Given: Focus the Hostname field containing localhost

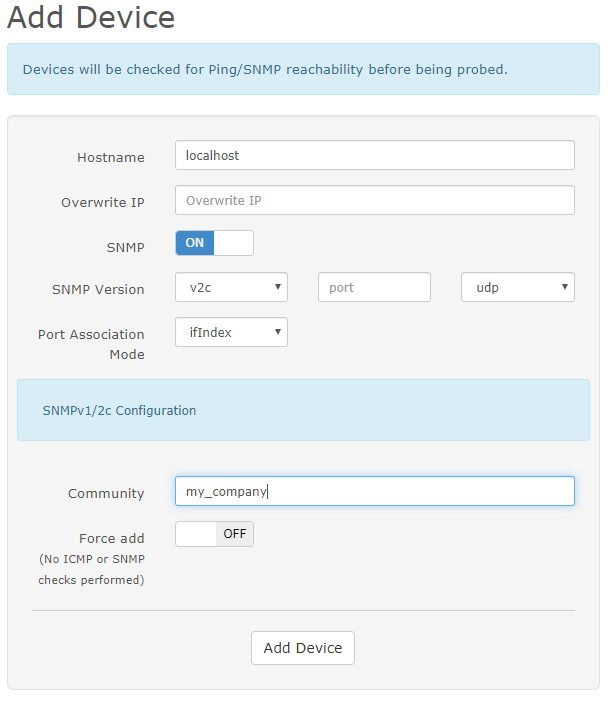Looking at the screenshot, I should [375, 155].
